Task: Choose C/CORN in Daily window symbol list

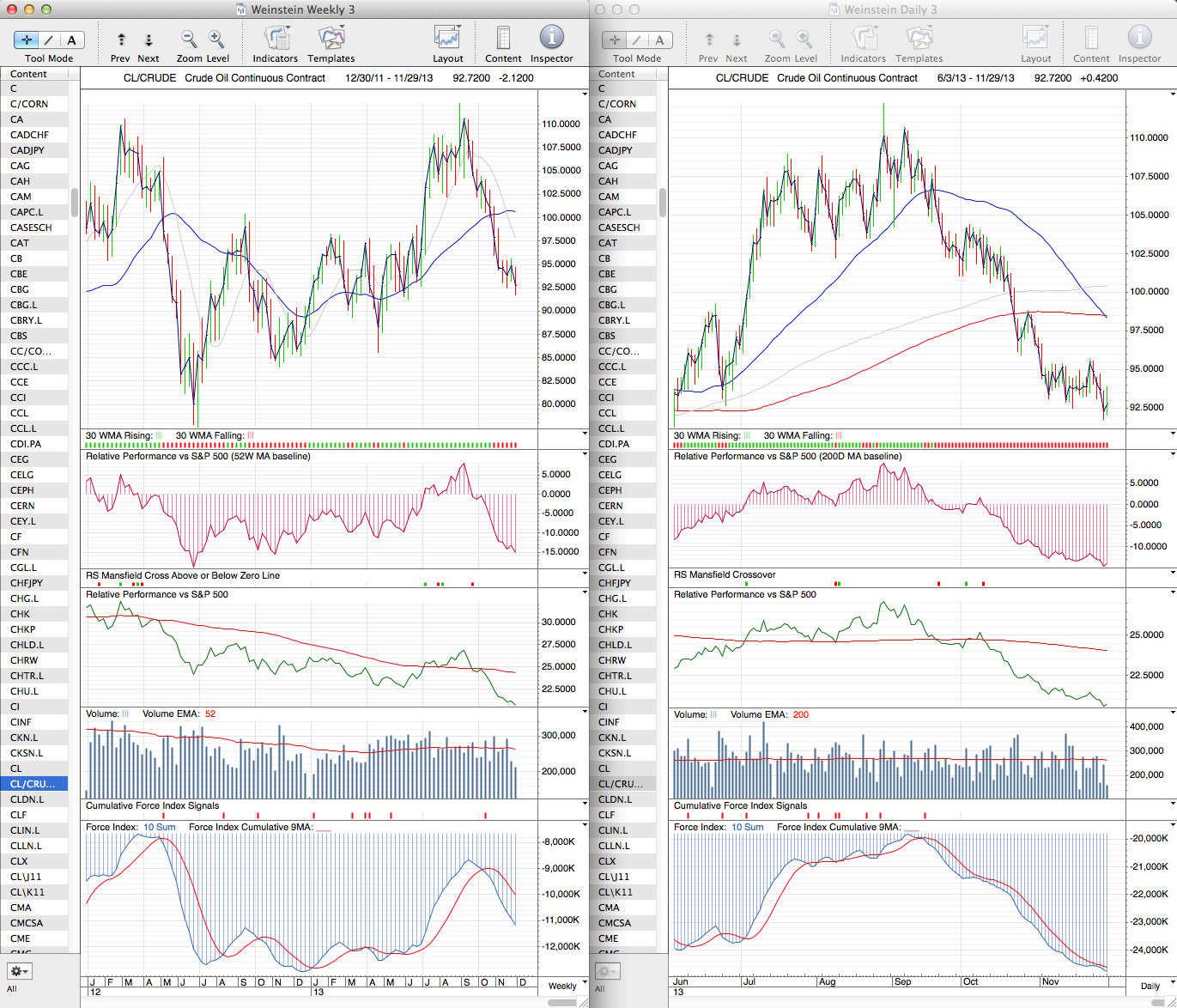Action: [x=617, y=104]
